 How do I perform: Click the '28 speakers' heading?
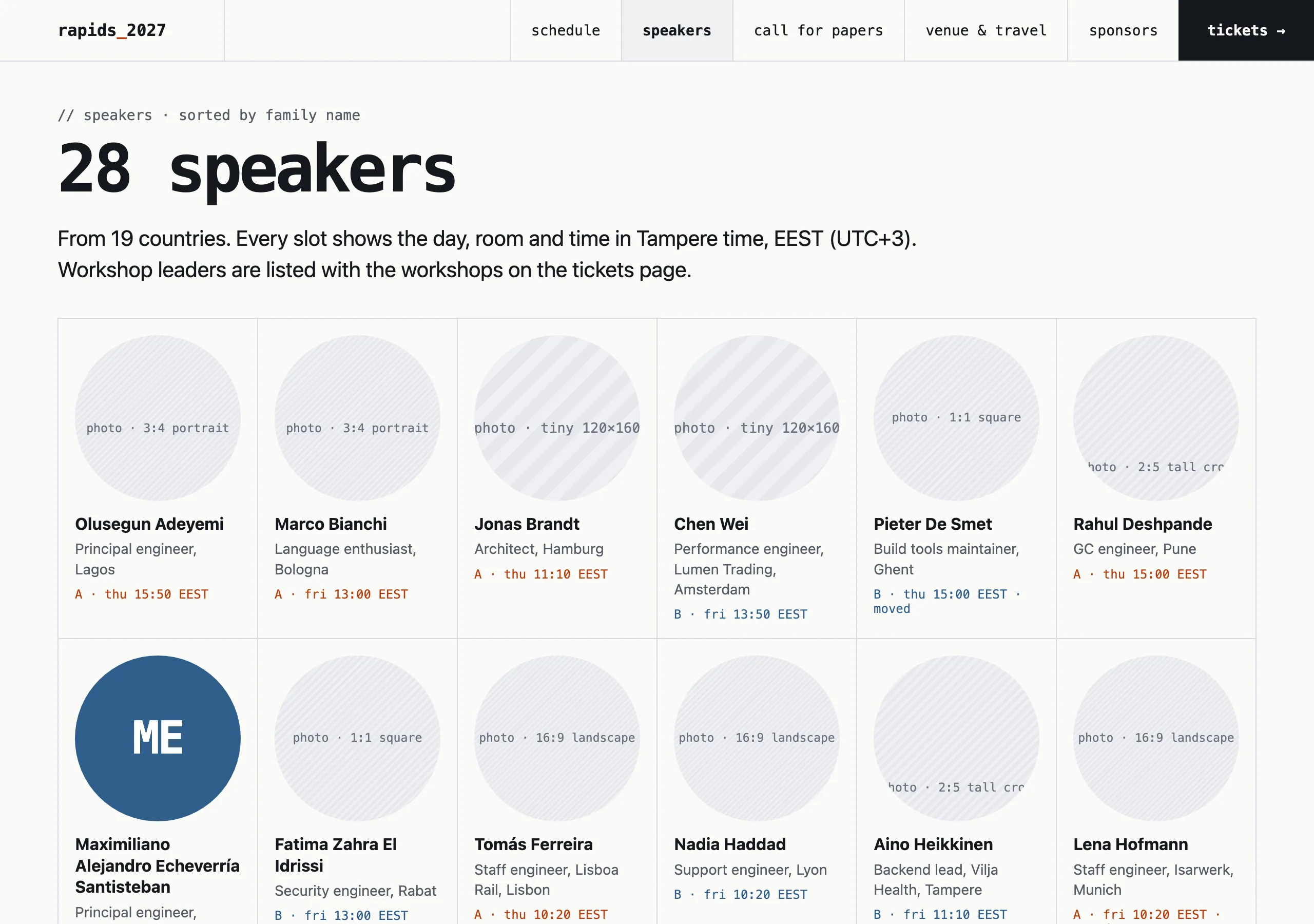pos(257,169)
